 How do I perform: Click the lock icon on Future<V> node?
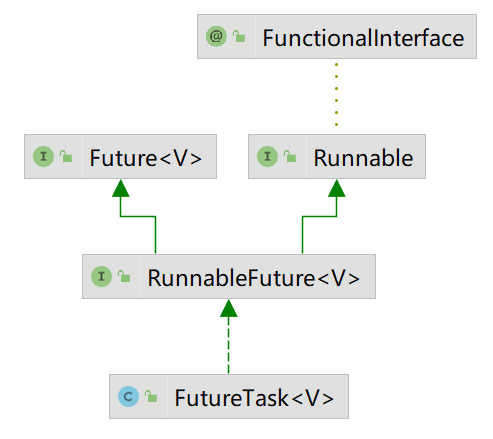(x=66, y=156)
